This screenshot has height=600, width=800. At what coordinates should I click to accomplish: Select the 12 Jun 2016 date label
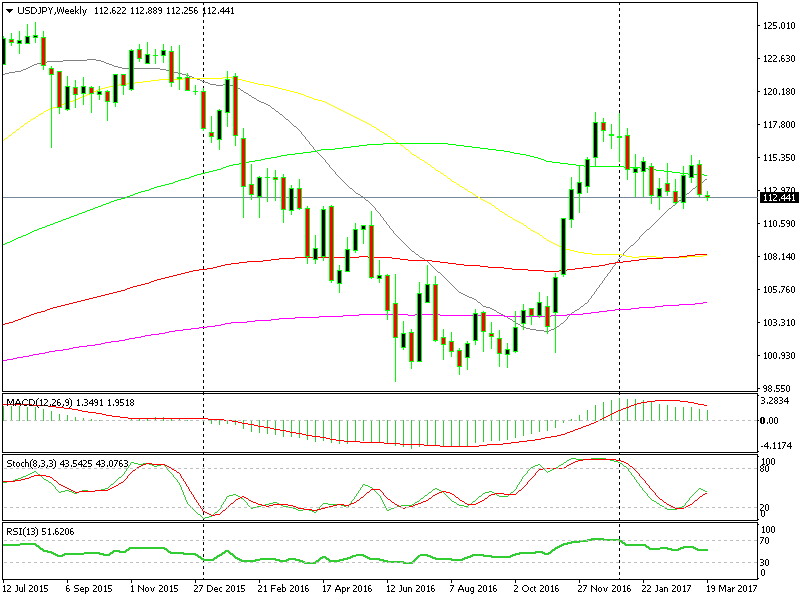411,588
